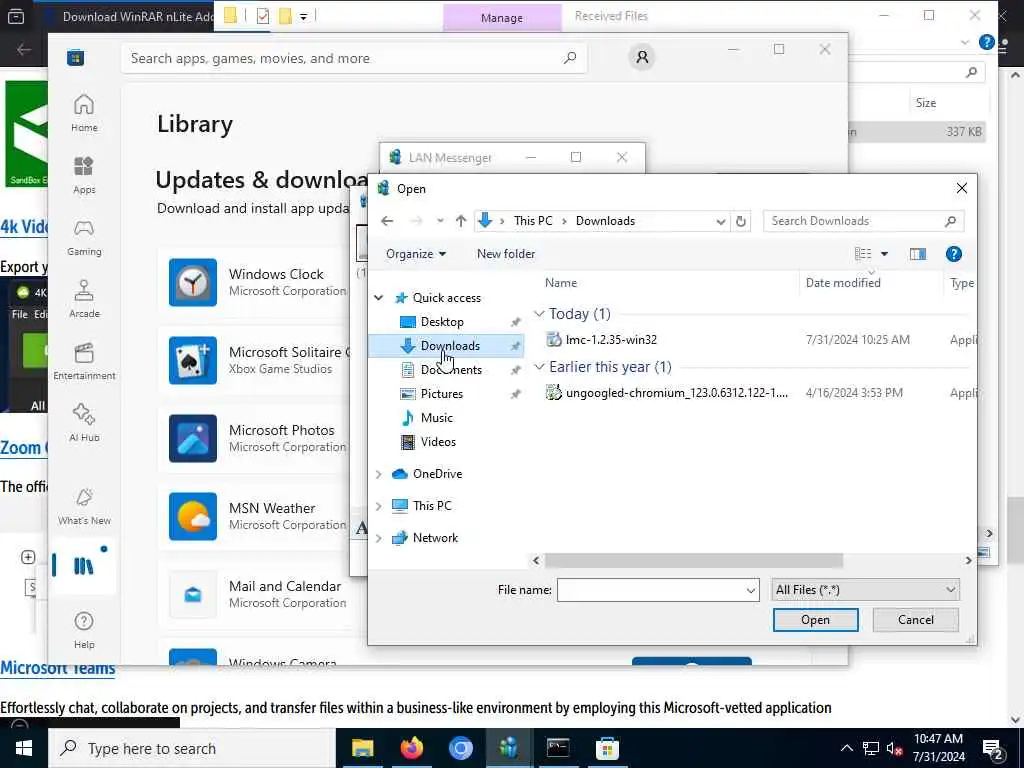The image size is (1024, 768).
Task: Open Home in Microsoft Store sidebar
Action: (84, 112)
